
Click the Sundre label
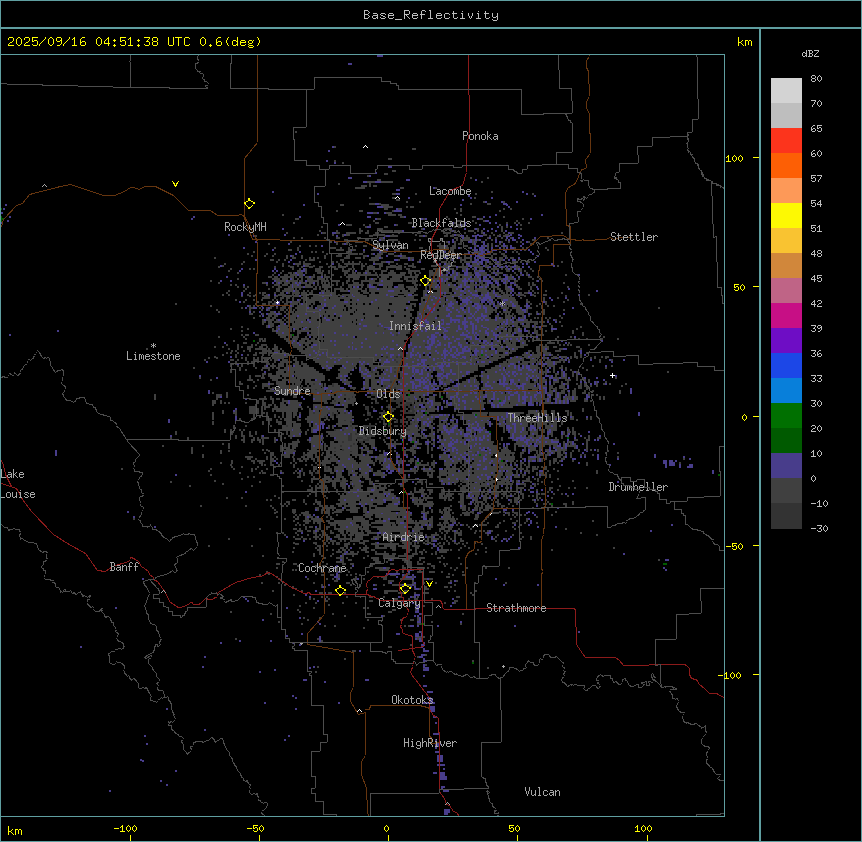coord(292,391)
